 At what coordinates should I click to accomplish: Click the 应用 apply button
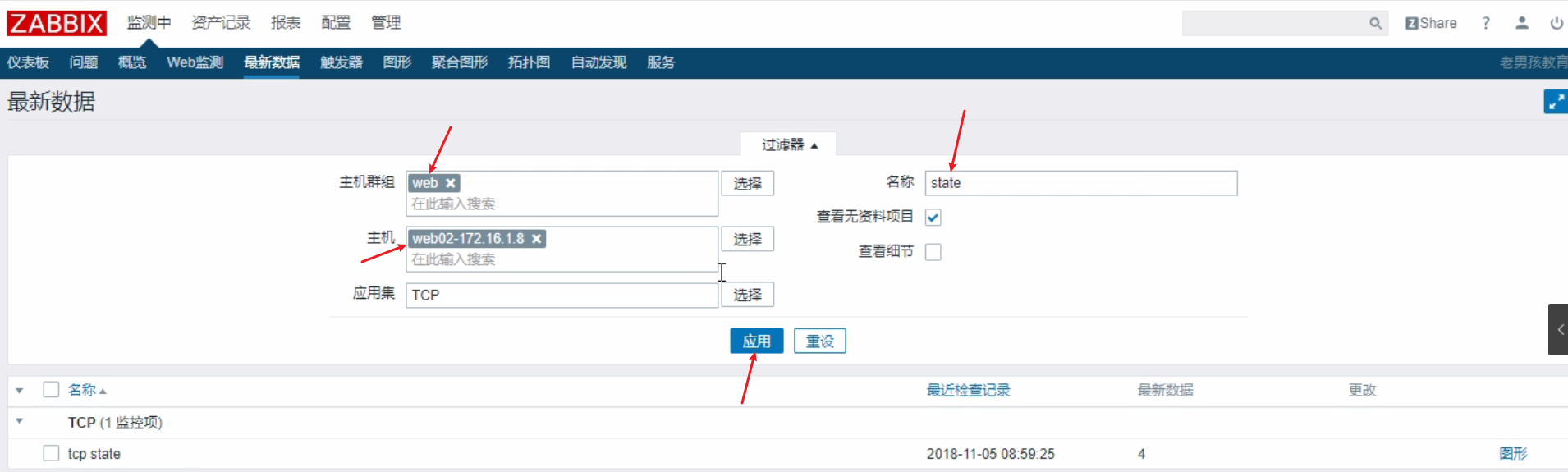click(x=757, y=341)
